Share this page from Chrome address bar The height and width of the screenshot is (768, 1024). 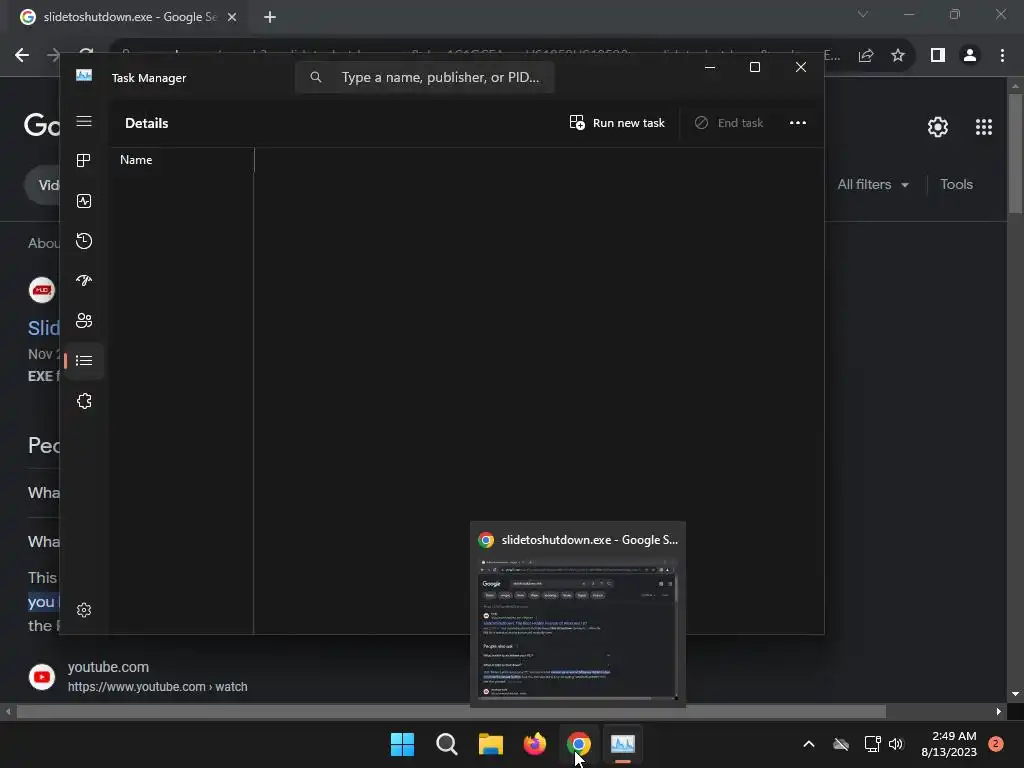866,56
